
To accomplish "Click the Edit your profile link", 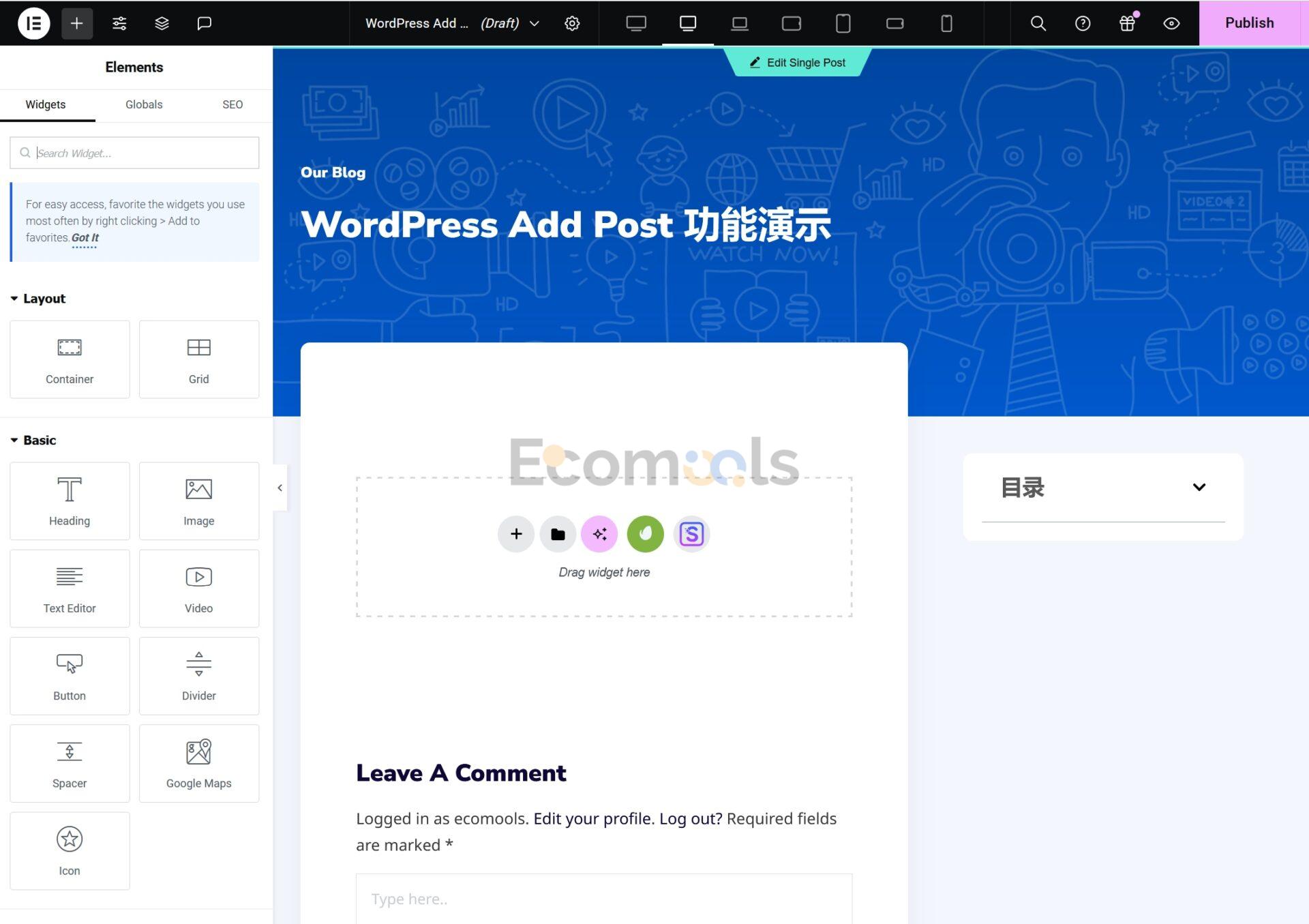I will [594, 818].
